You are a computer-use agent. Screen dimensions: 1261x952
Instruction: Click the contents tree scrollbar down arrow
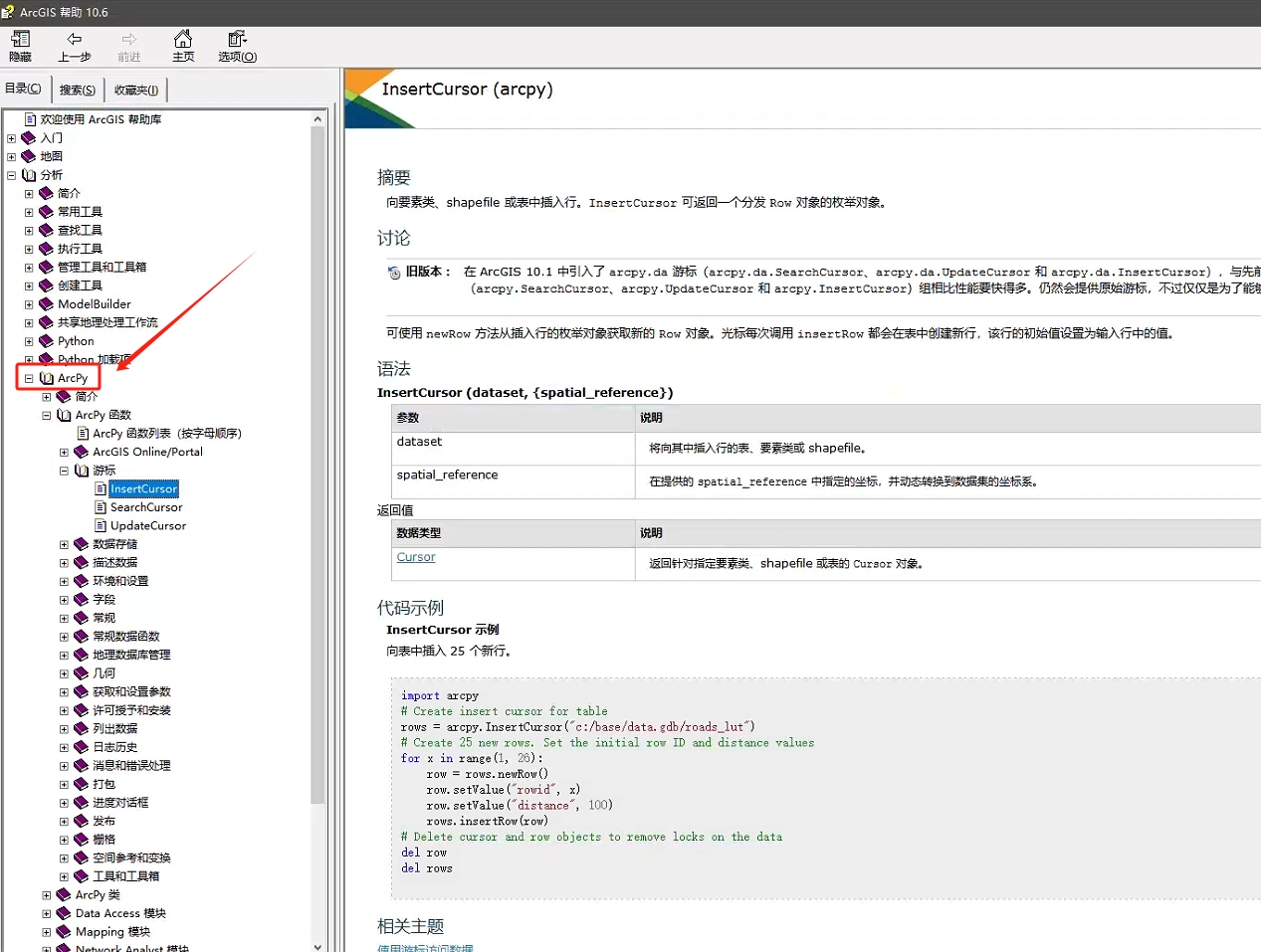tap(317, 946)
